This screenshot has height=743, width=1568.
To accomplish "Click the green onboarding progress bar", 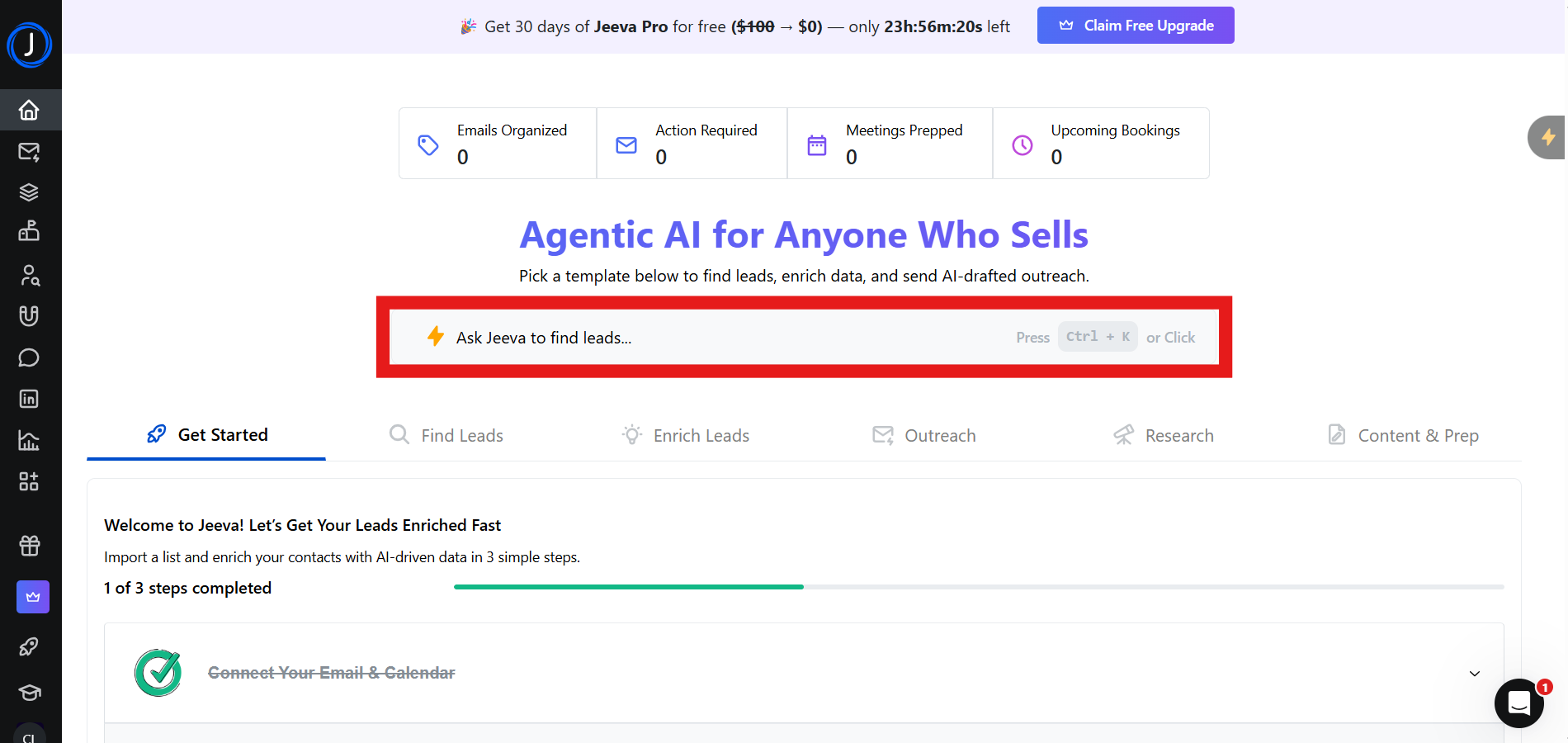I will pos(627,587).
